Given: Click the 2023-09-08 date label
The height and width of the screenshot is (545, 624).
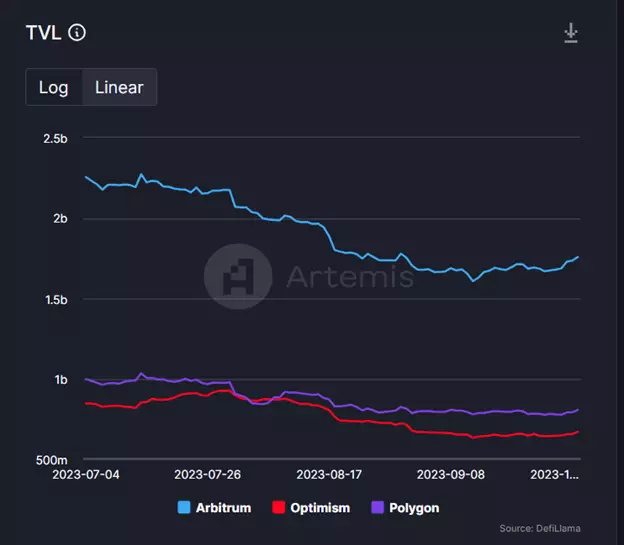Looking at the screenshot, I should pyautogui.click(x=450, y=475).
